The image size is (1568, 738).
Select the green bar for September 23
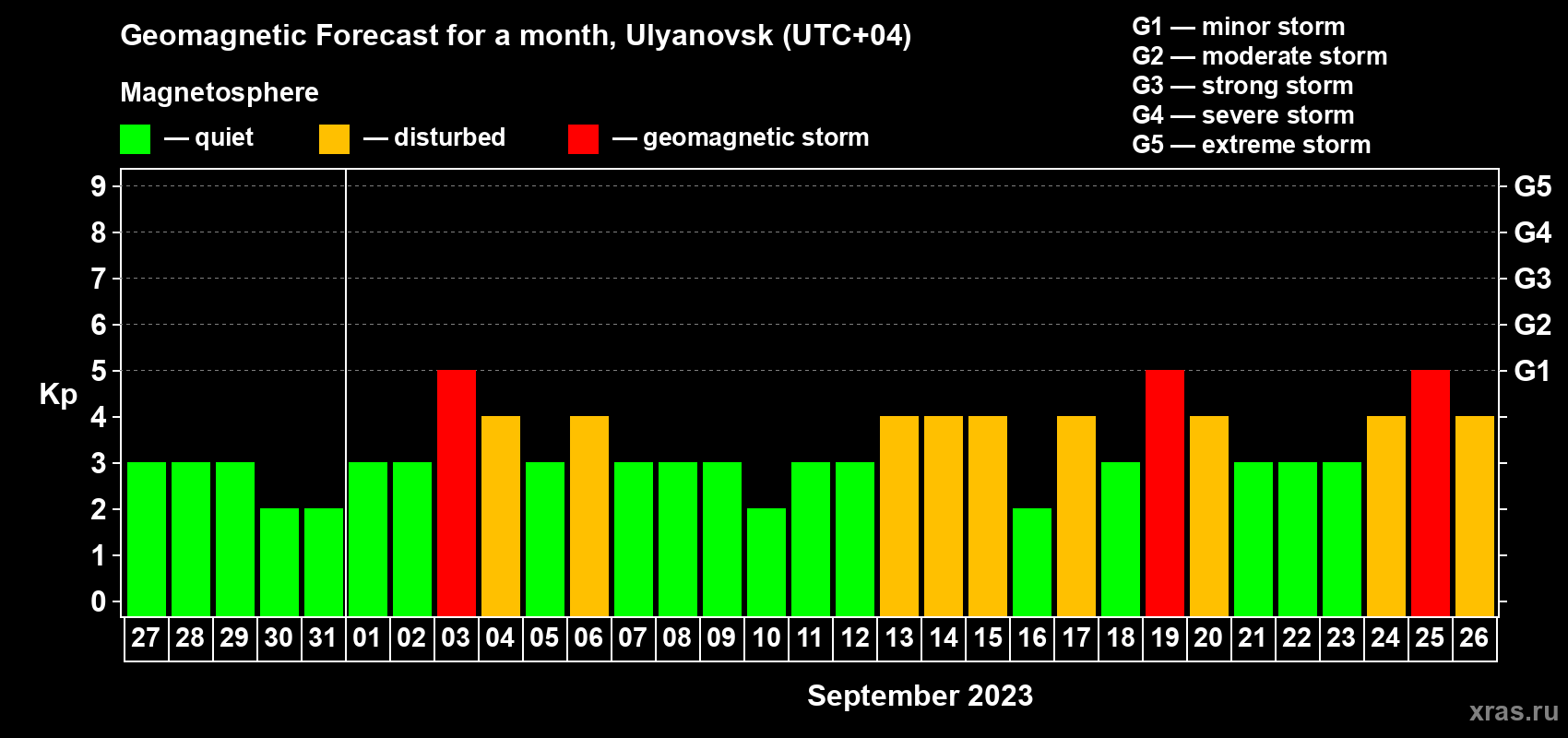[1342, 540]
